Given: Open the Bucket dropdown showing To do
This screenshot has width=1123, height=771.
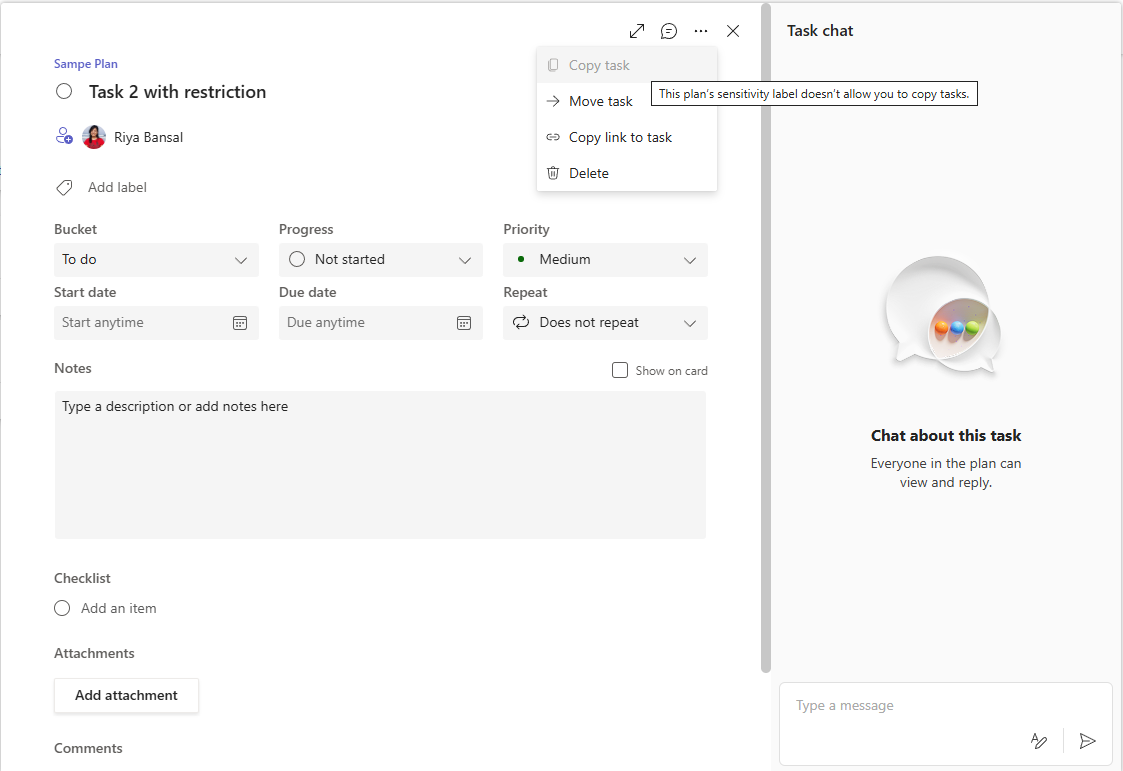Looking at the screenshot, I should (156, 259).
